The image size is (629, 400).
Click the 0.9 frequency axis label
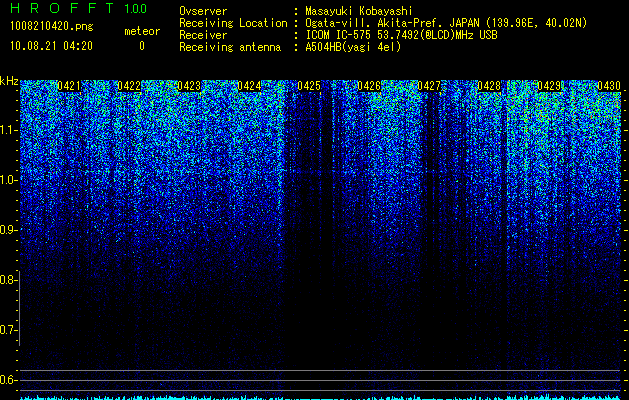tap(9, 230)
